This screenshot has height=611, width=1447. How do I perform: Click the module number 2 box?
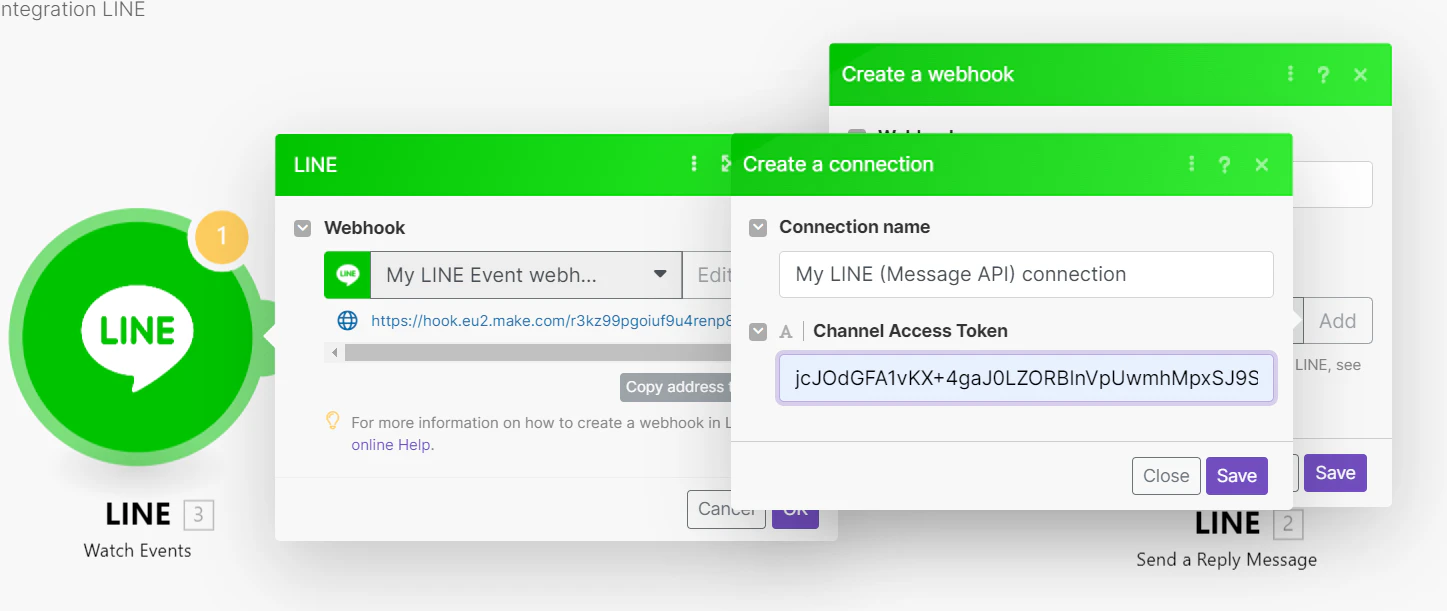coord(1288,524)
